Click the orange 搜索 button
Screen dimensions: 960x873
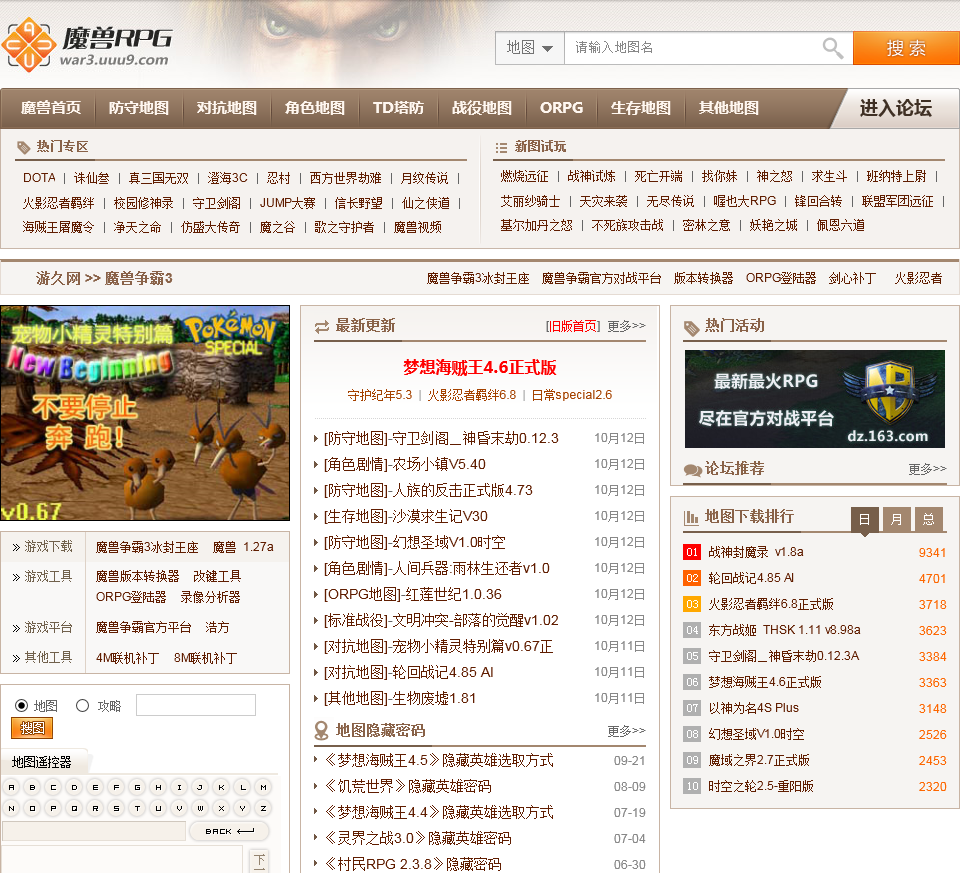pos(906,48)
